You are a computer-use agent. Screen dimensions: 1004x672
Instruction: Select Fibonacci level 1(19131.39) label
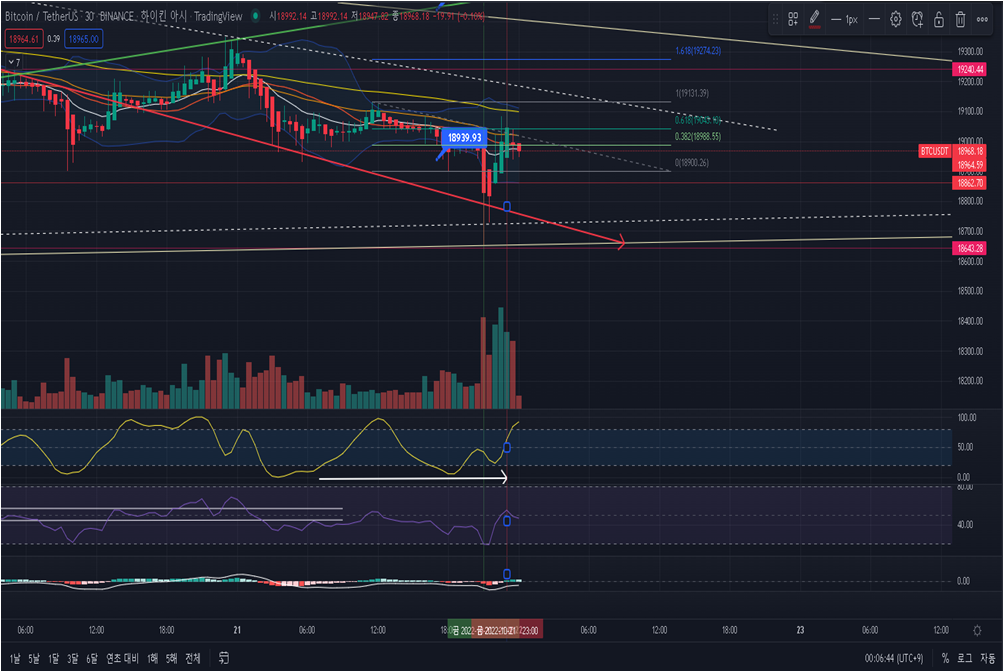pyautogui.click(x=692, y=94)
